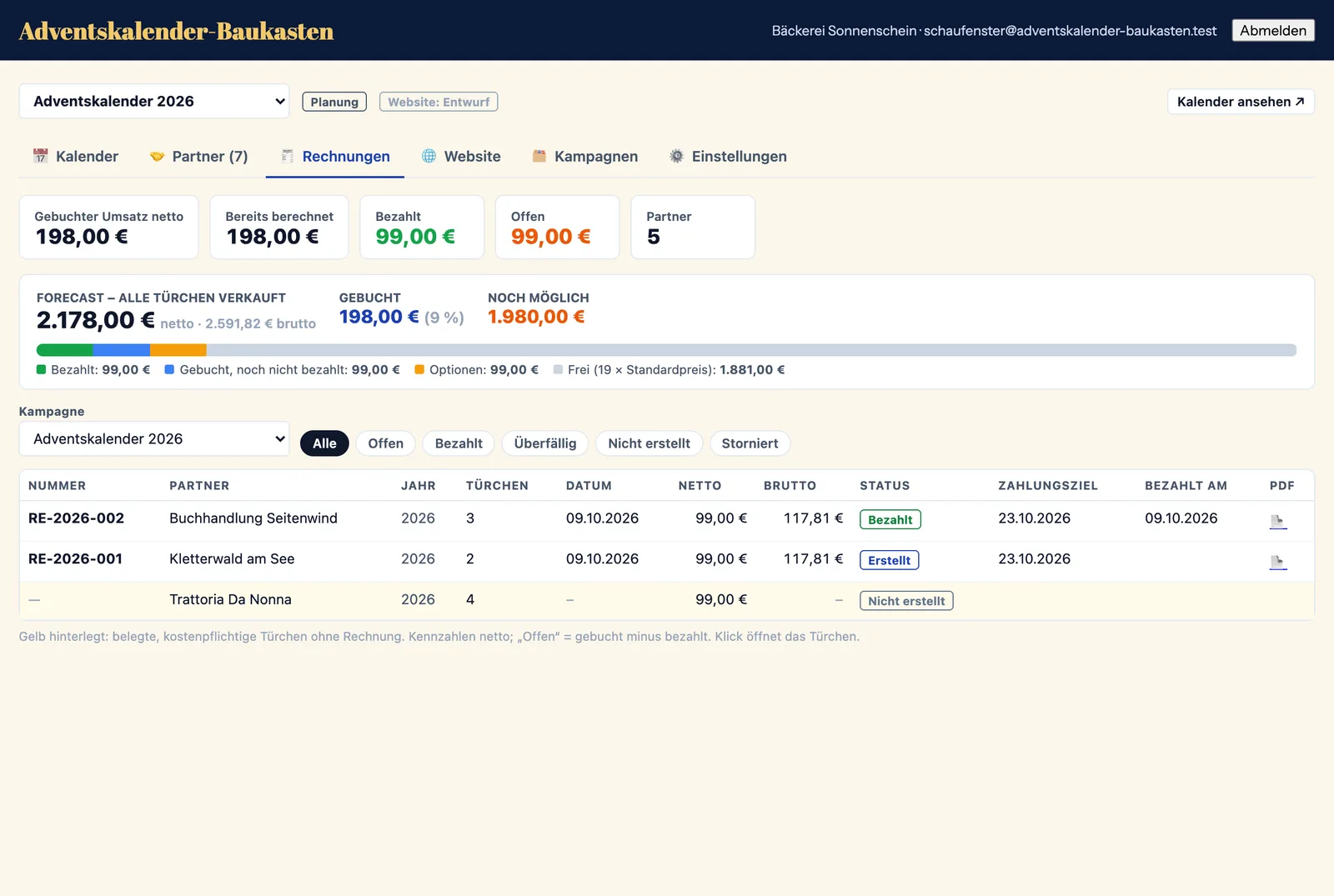1334x896 pixels.
Task: Select the Rechnungen tab
Action: pos(335,157)
